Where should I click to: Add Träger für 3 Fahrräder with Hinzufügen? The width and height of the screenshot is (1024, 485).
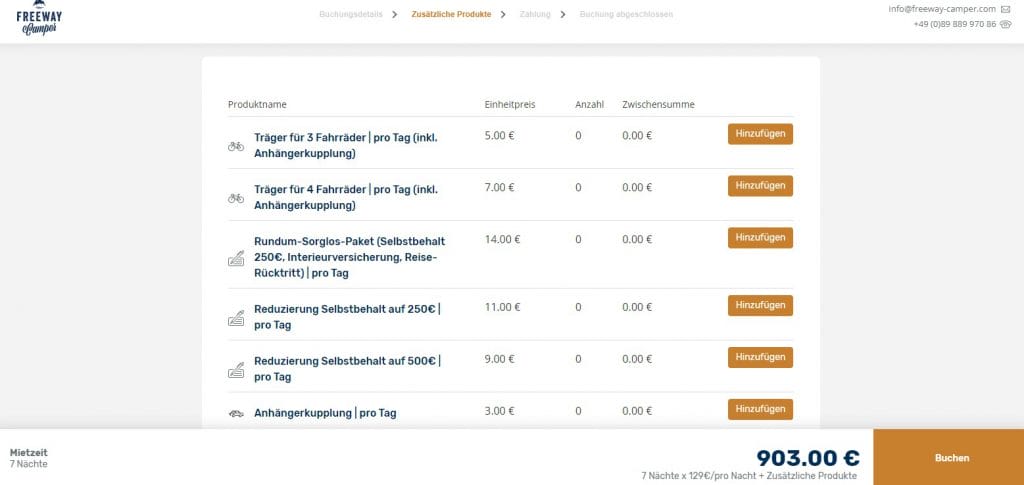coord(760,134)
